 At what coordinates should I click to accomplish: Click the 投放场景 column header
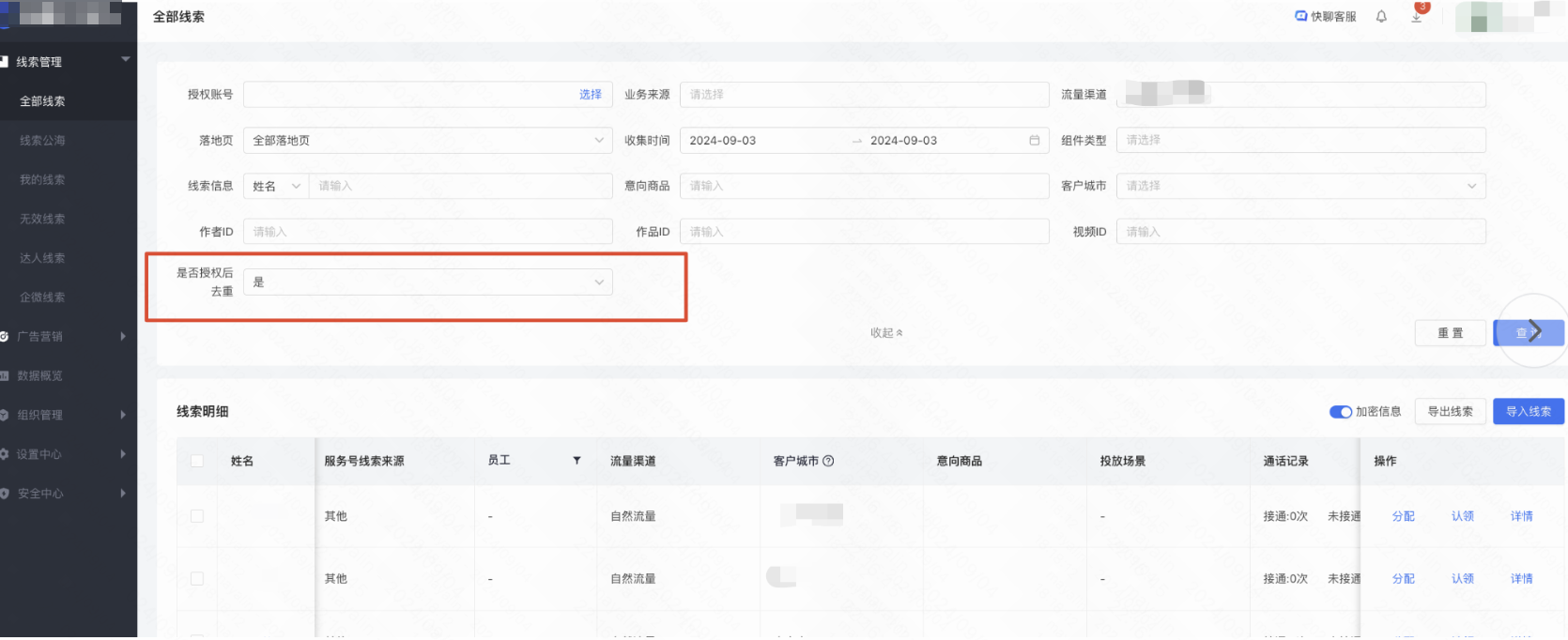[x=1122, y=461]
